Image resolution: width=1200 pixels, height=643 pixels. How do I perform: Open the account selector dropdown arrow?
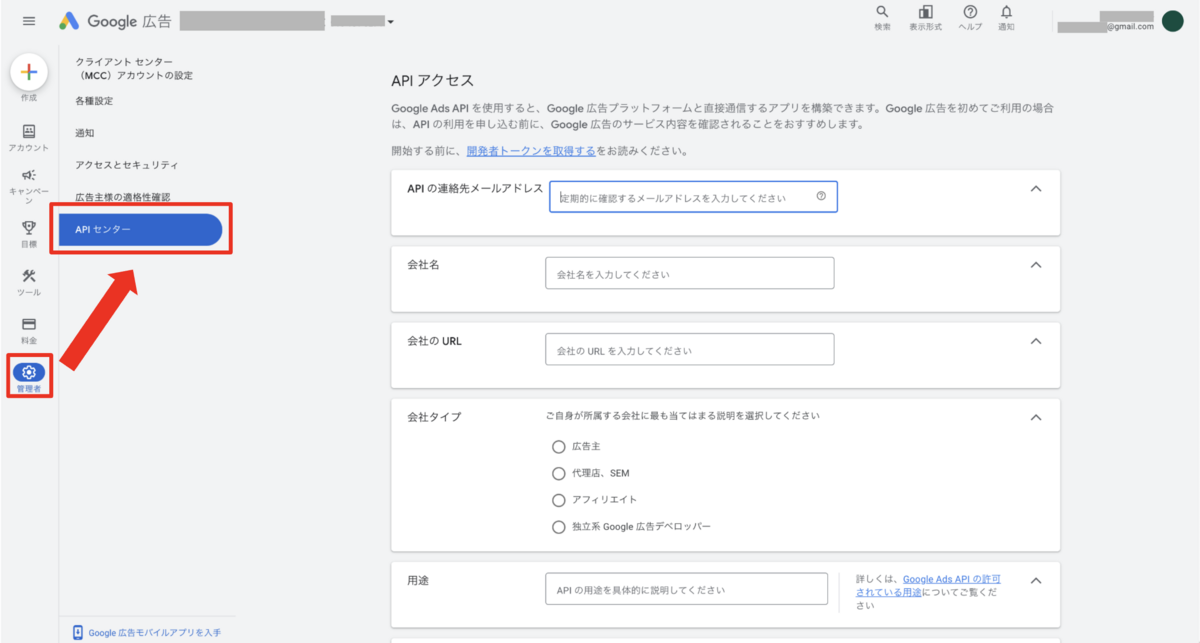[391, 22]
